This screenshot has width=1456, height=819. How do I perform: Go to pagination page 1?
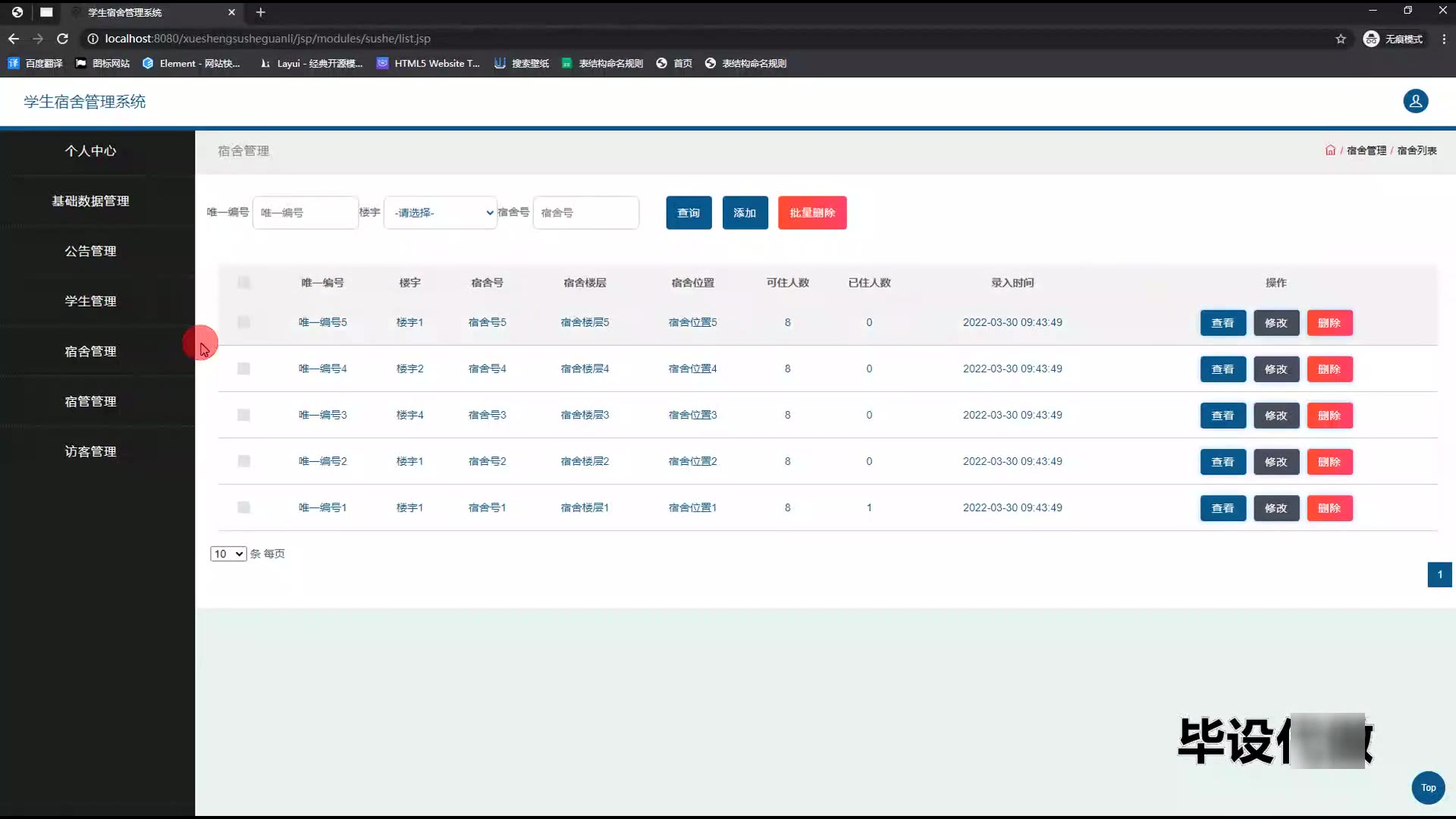(1439, 574)
